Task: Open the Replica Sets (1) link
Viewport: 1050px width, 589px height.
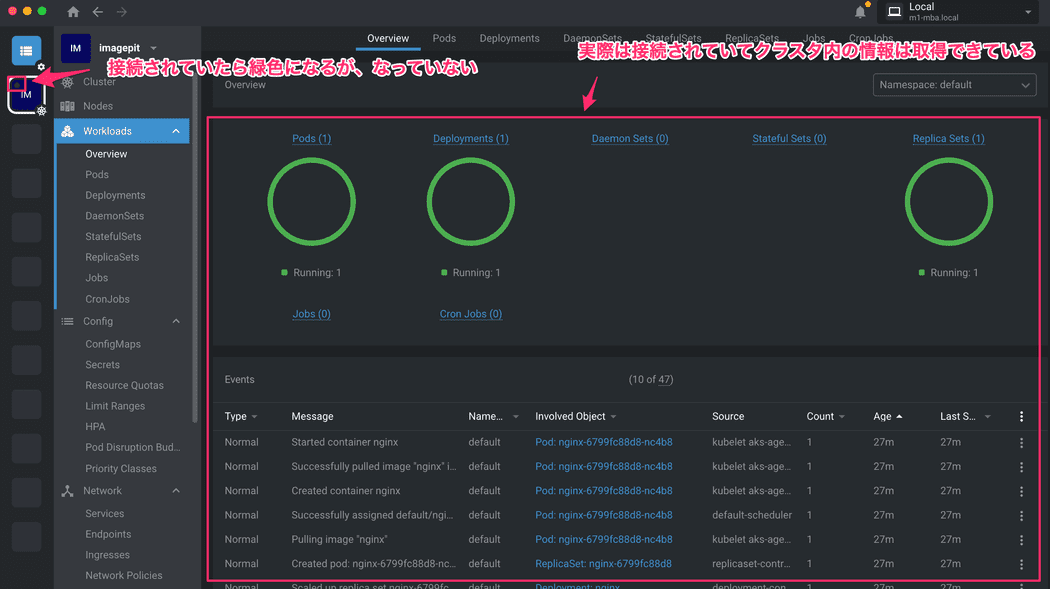Action: [x=948, y=139]
